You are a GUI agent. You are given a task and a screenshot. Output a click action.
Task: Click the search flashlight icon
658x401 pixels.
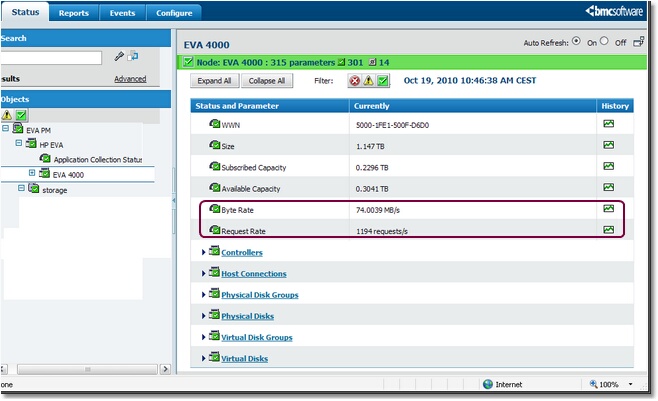coord(119,56)
